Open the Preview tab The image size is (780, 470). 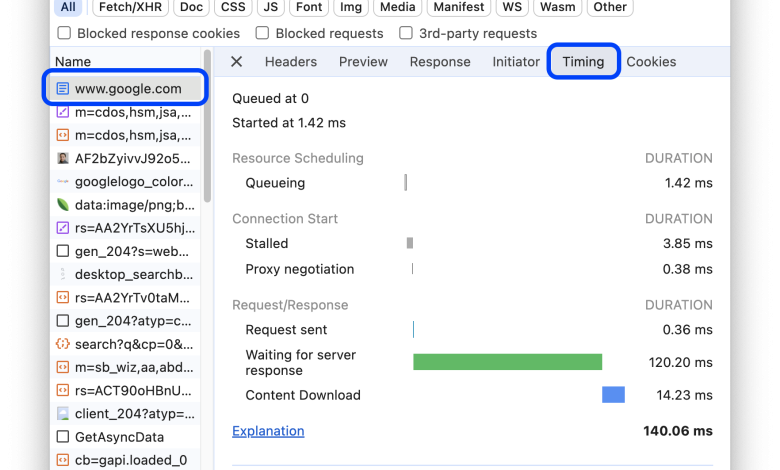(x=363, y=62)
